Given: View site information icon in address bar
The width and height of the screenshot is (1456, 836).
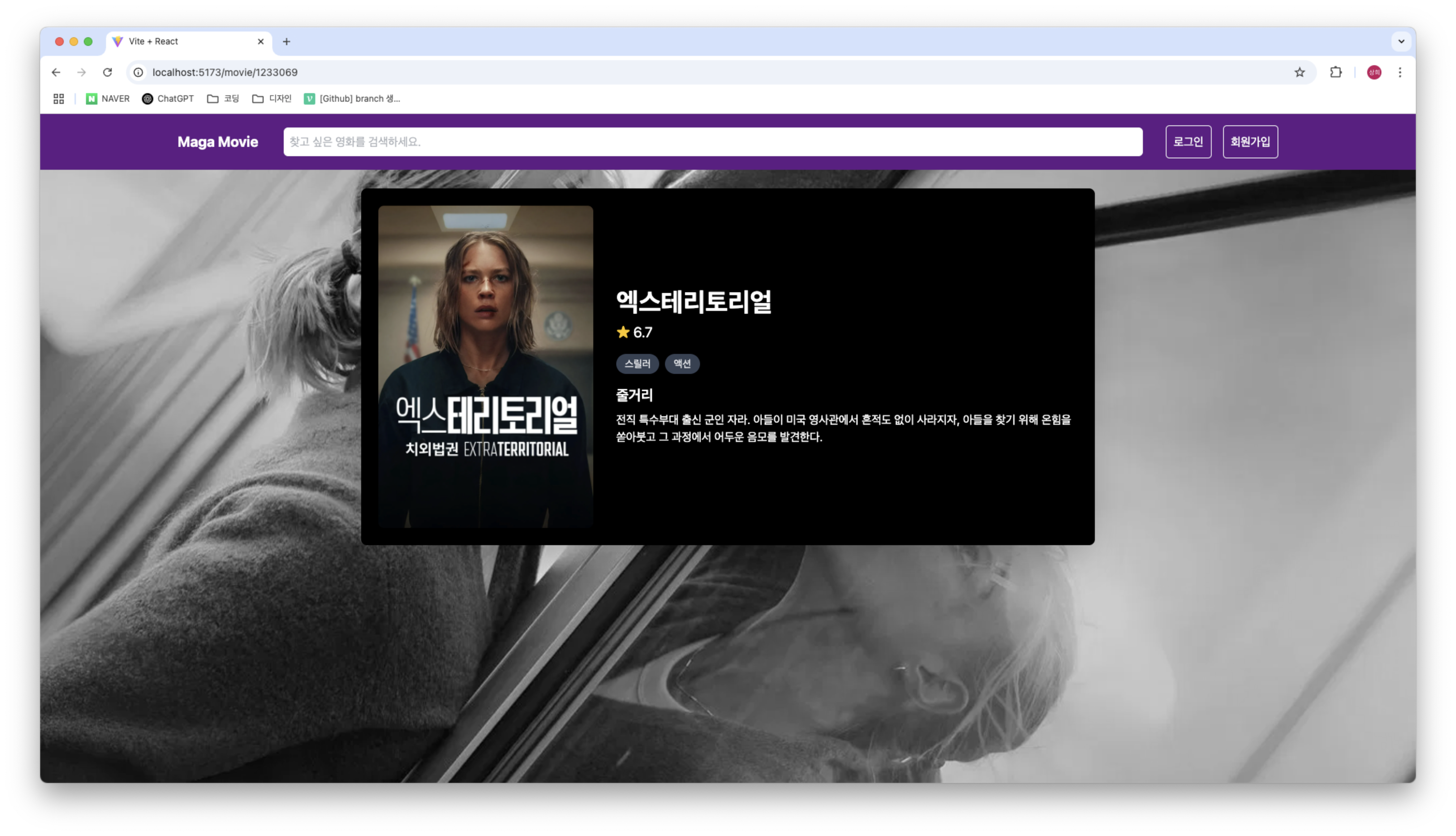Looking at the screenshot, I should [x=138, y=72].
